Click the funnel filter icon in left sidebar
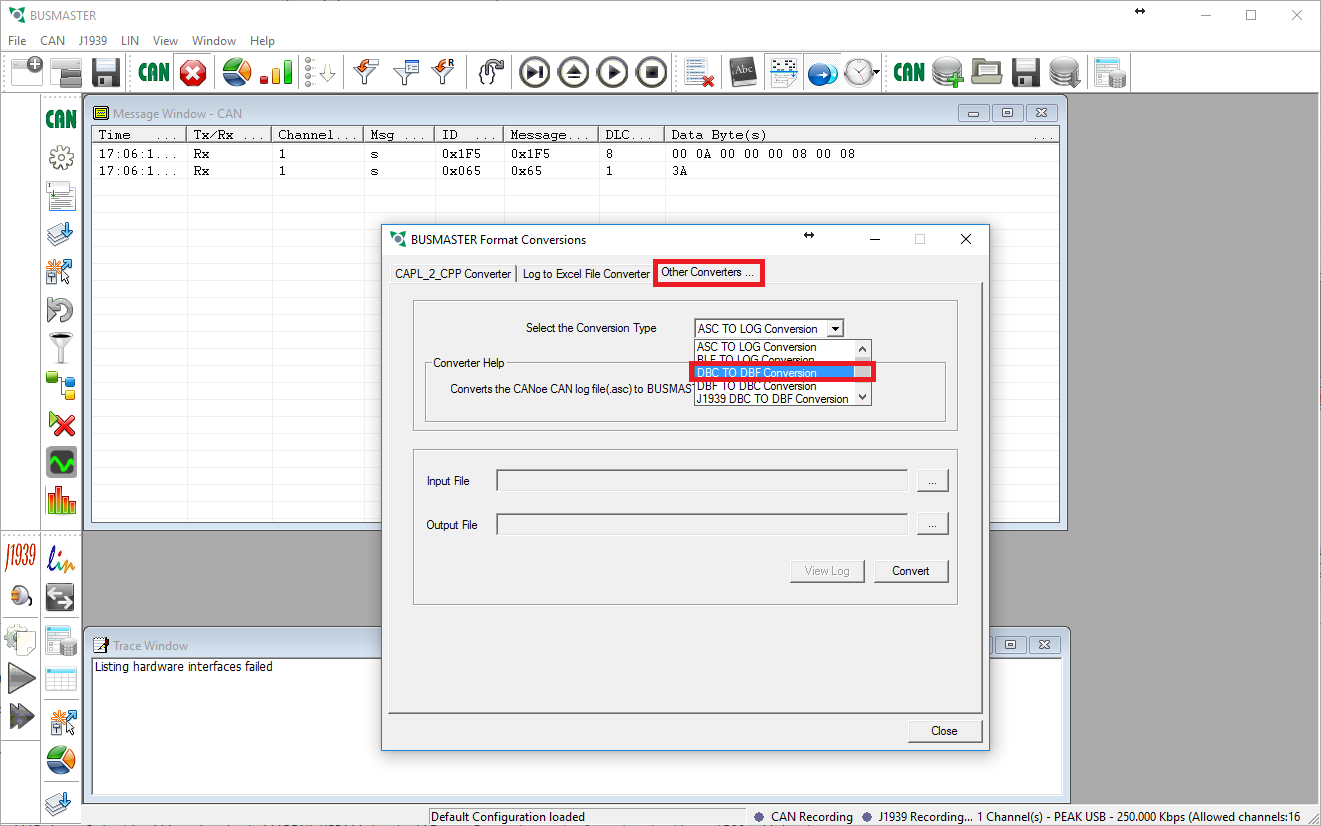 (x=61, y=347)
